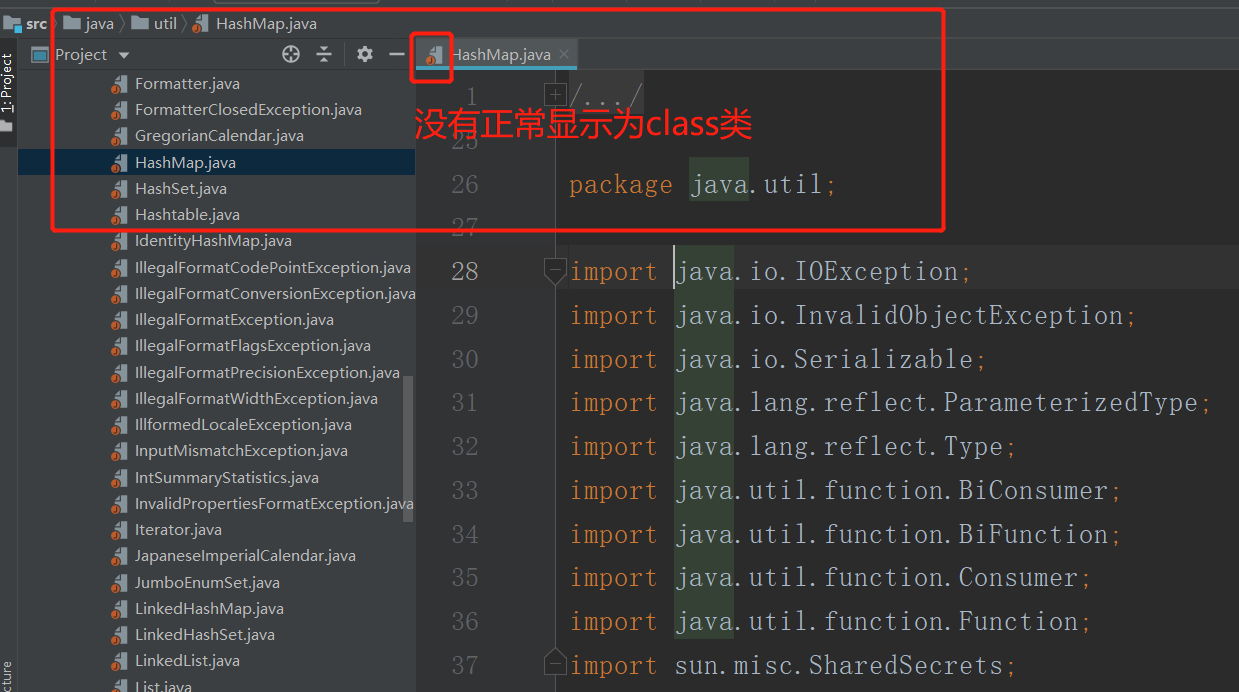Select IllegalFormatConversionException.java
The image size is (1239, 692).
coord(275,294)
